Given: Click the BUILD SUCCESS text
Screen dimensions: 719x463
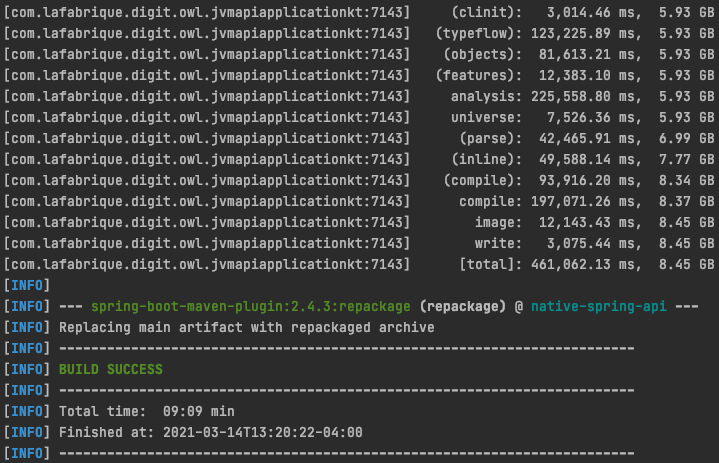Looking at the screenshot, I should 110,369.
